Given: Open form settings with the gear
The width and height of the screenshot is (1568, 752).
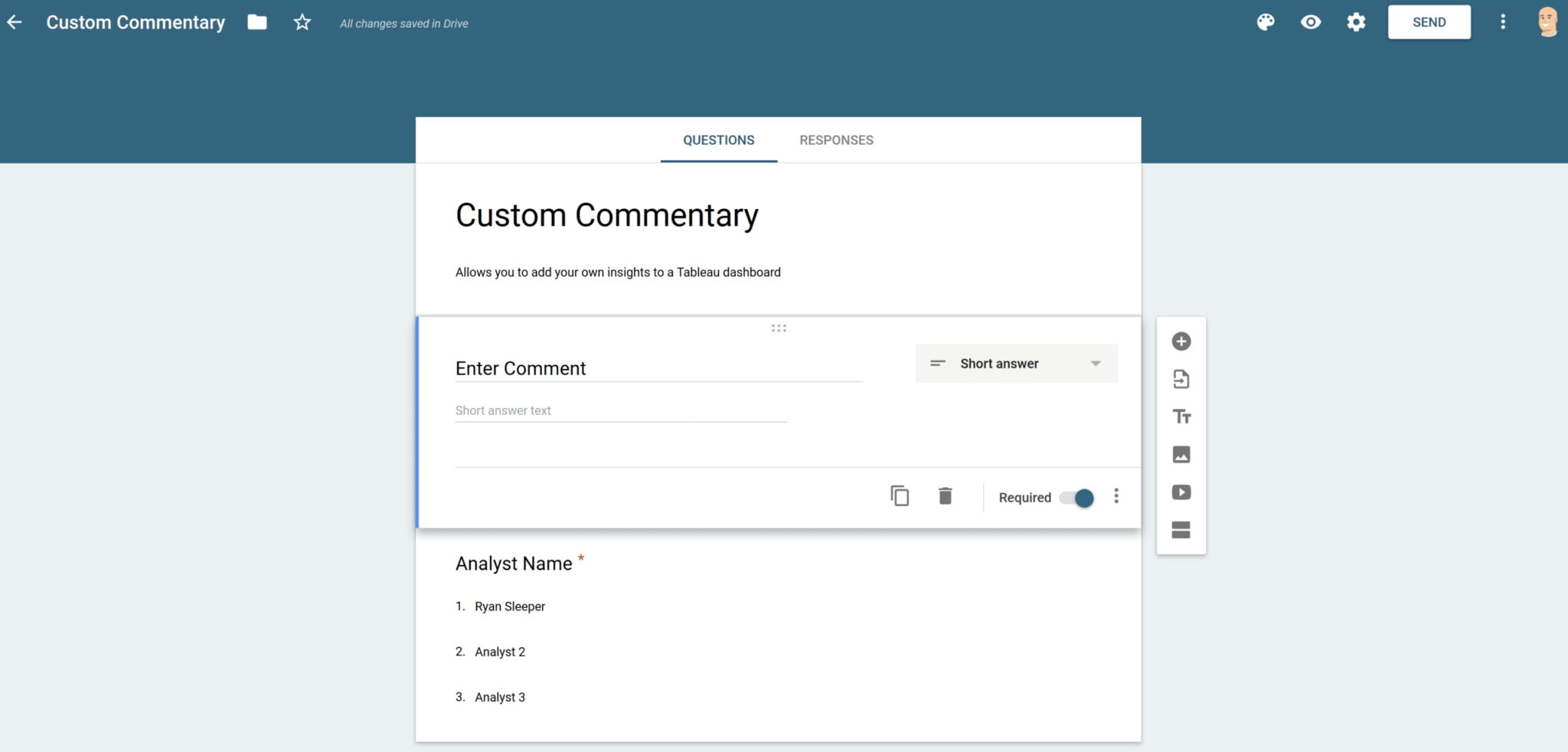Looking at the screenshot, I should (x=1355, y=22).
